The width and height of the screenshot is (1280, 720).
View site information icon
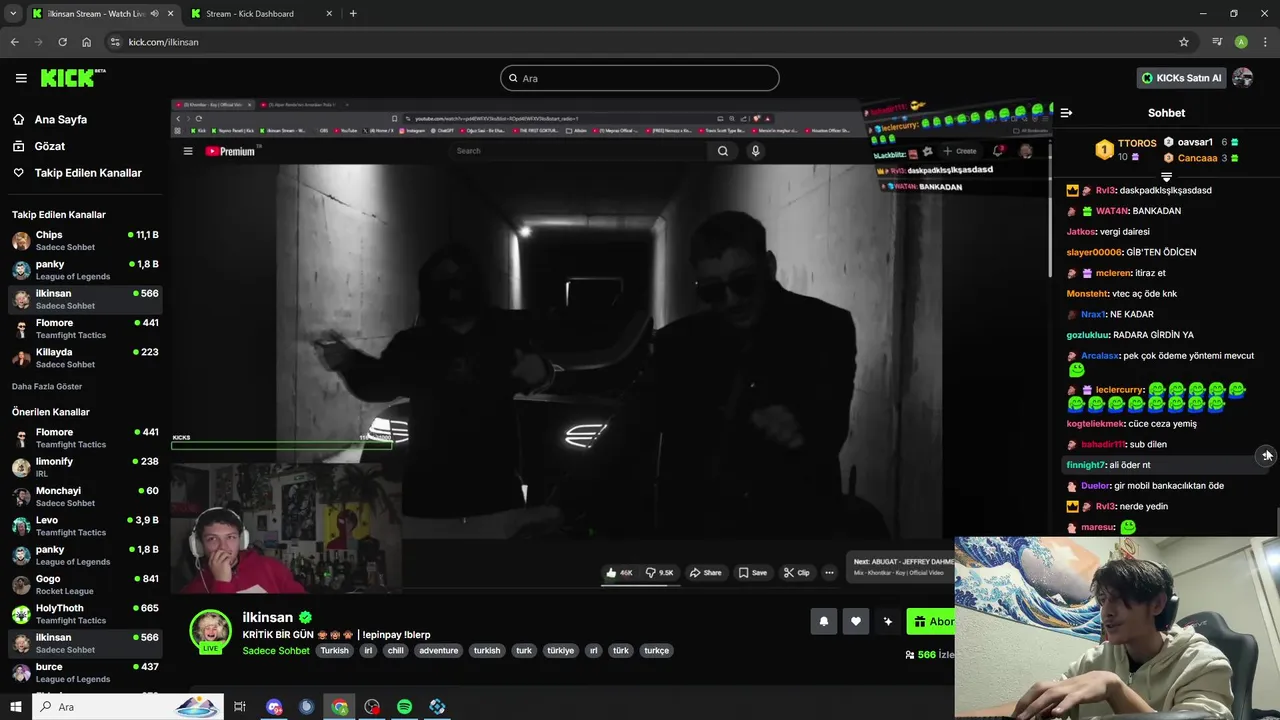pos(115,42)
